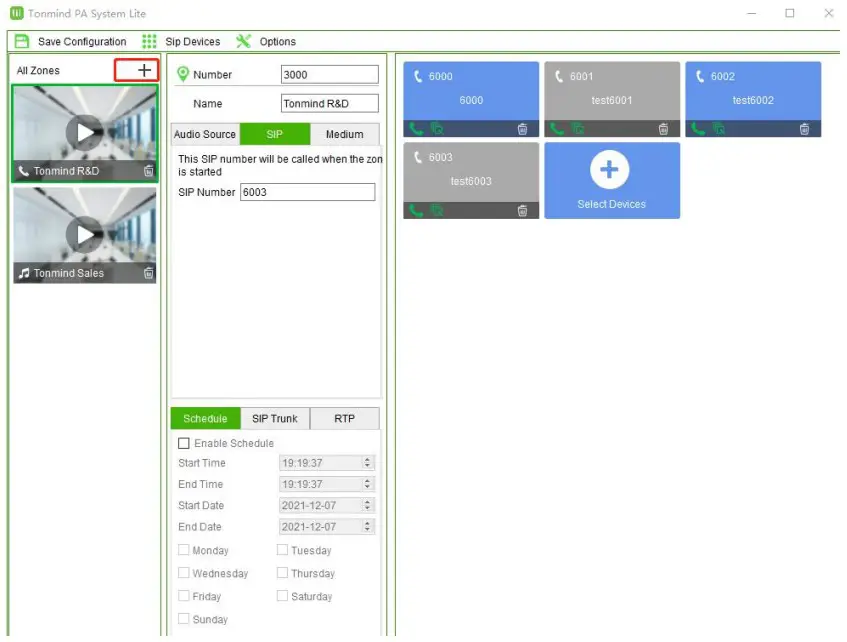Screen dimensions: 847x642
Task: Click the second green icon on test6003 card
Action: pyautogui.click(x=436, y=210)
